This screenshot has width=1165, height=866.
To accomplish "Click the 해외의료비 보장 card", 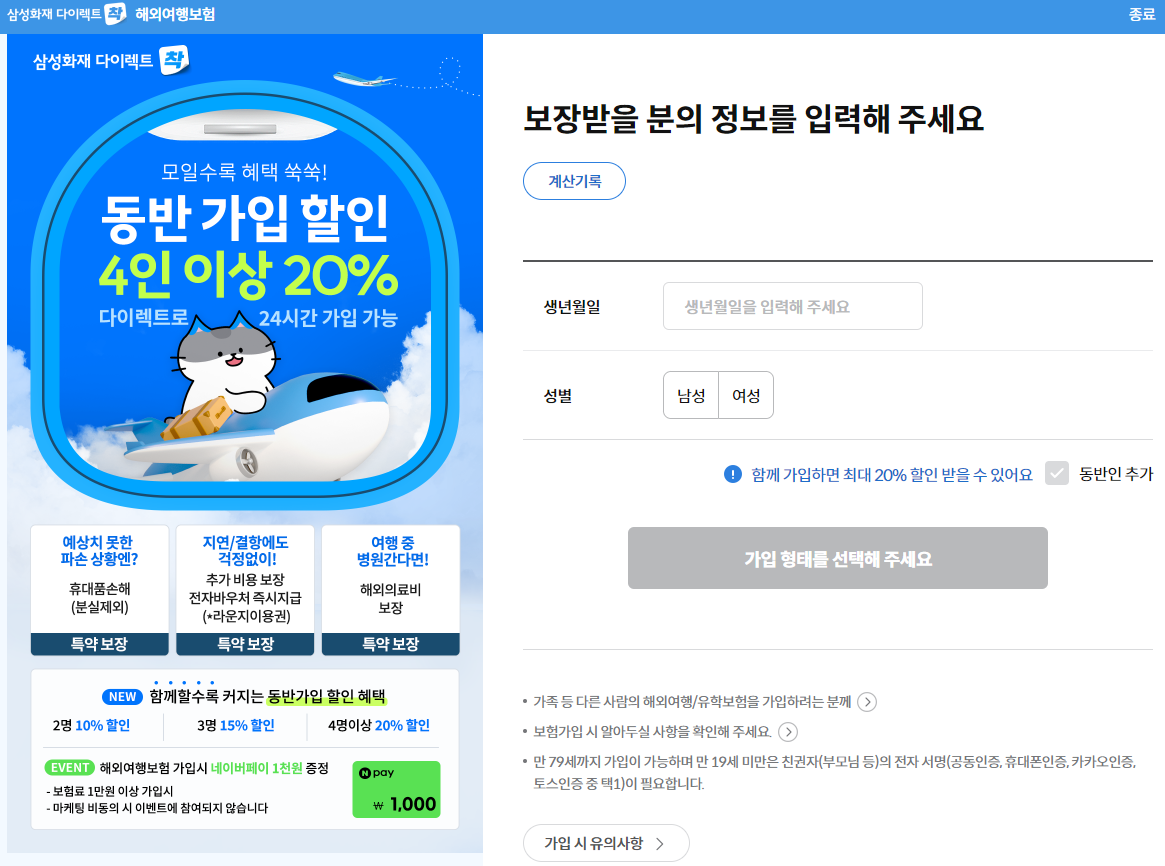I will [x=391, y=590].
